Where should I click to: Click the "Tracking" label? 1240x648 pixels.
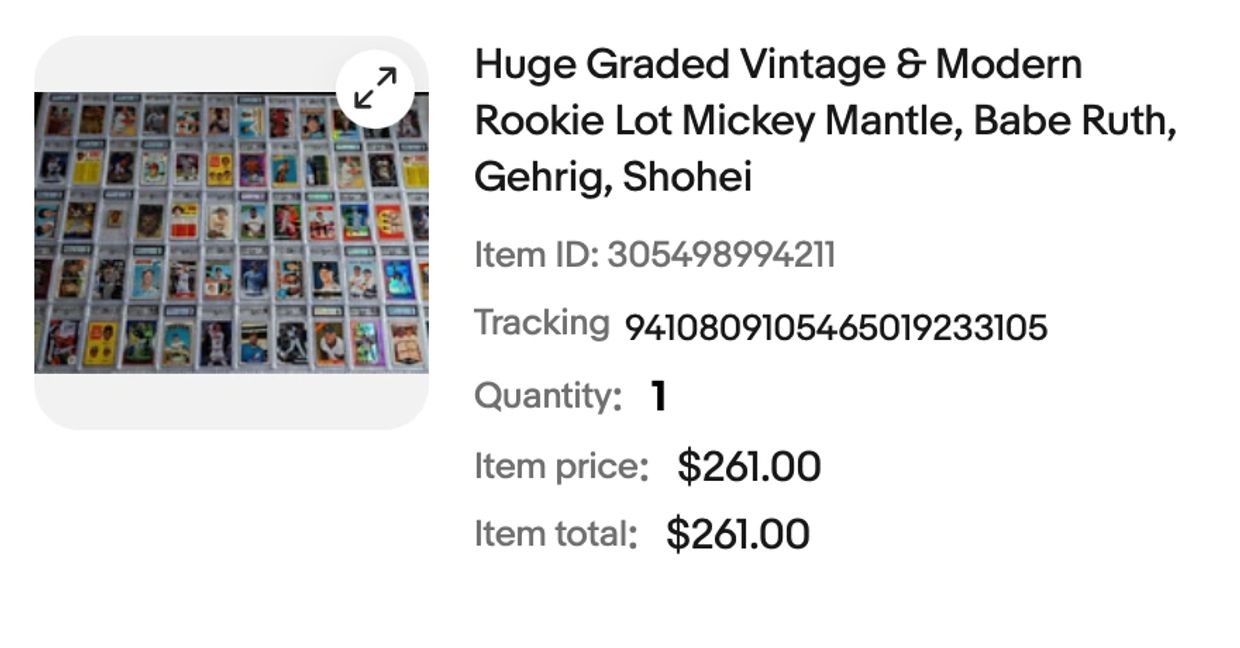541,324
